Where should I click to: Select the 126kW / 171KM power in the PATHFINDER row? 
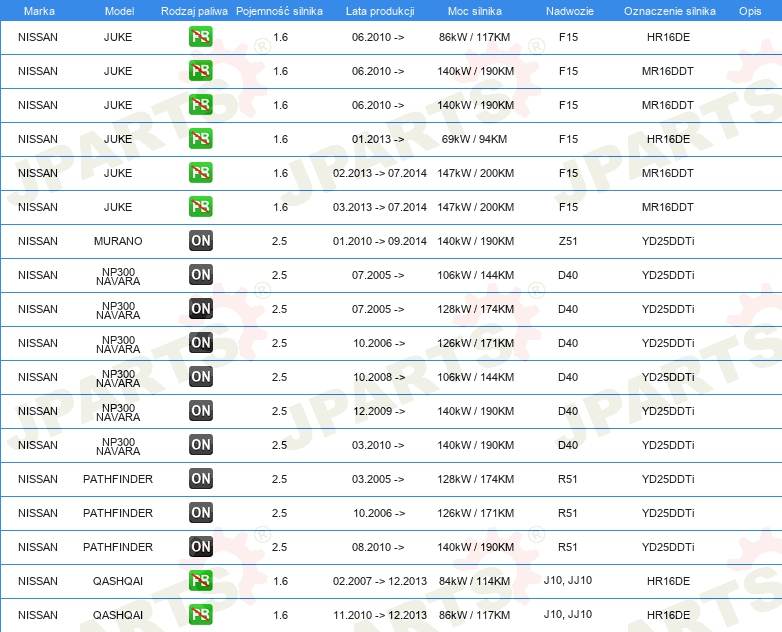click(475, 513)
